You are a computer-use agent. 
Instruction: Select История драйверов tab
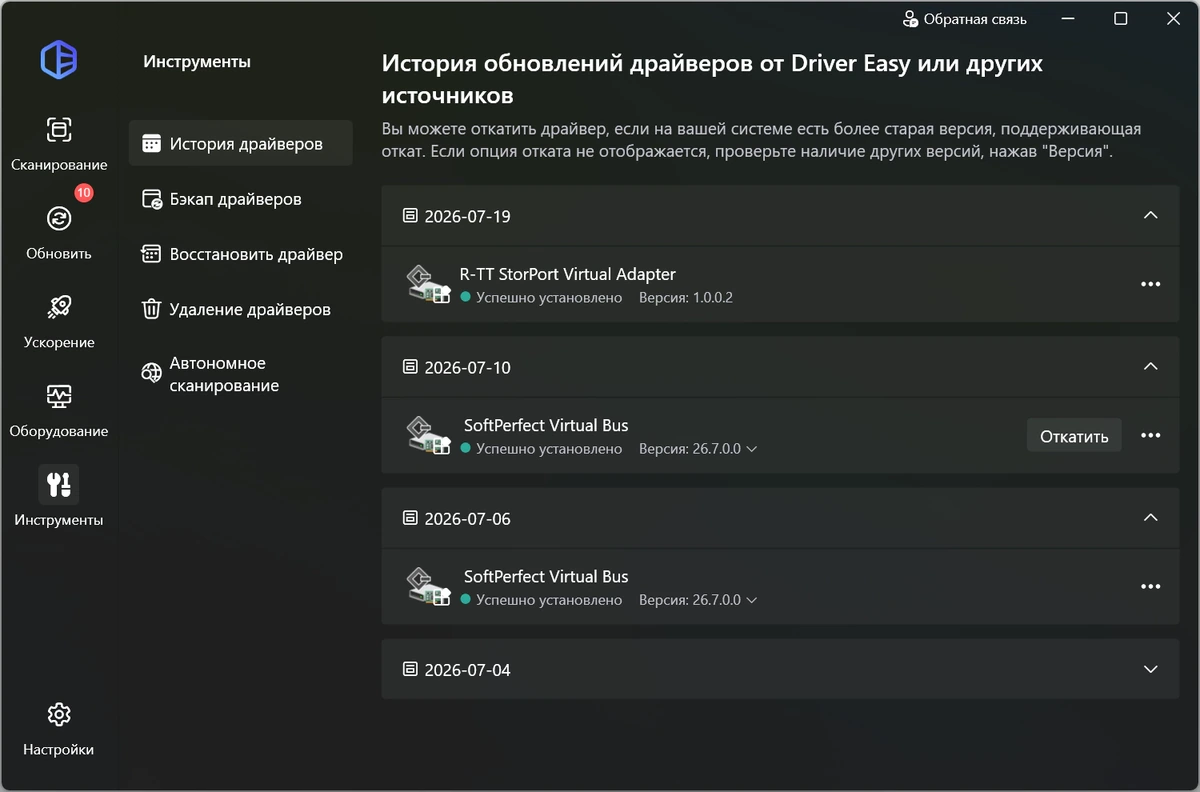[x=241, y=143]
